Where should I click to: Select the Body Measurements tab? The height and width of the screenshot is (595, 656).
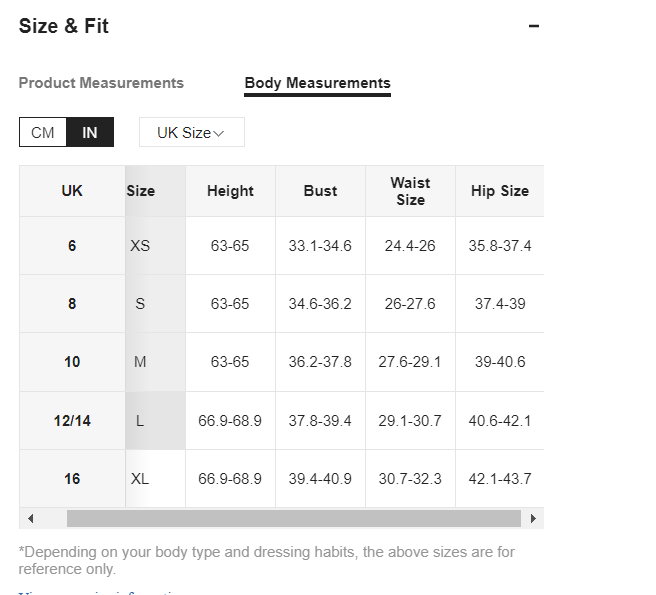(x=318, y=83)
